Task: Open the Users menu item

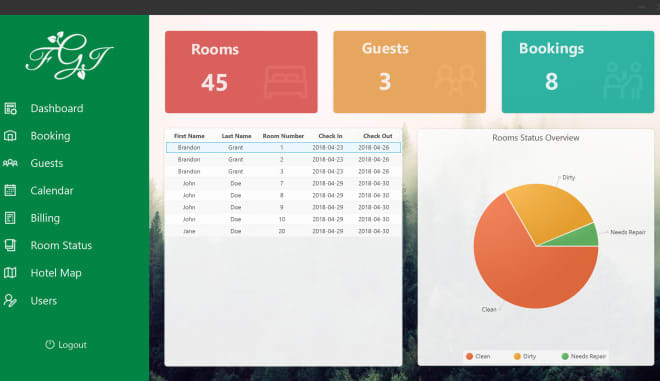Action: pos(43,301)
